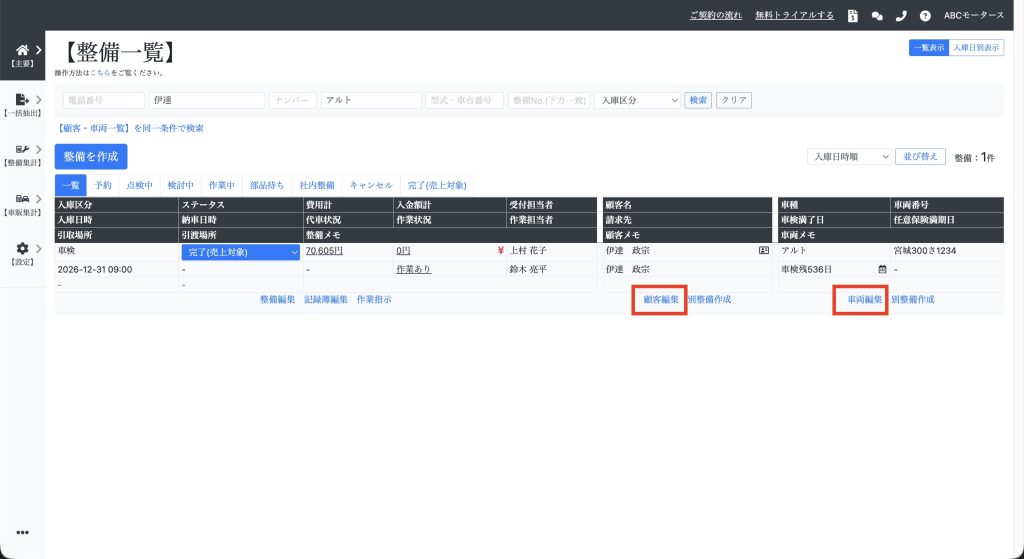The height and width of the screenshot is (559, 1024).
Task: Focus the ナンバー search field
Action: pos(293,100)
